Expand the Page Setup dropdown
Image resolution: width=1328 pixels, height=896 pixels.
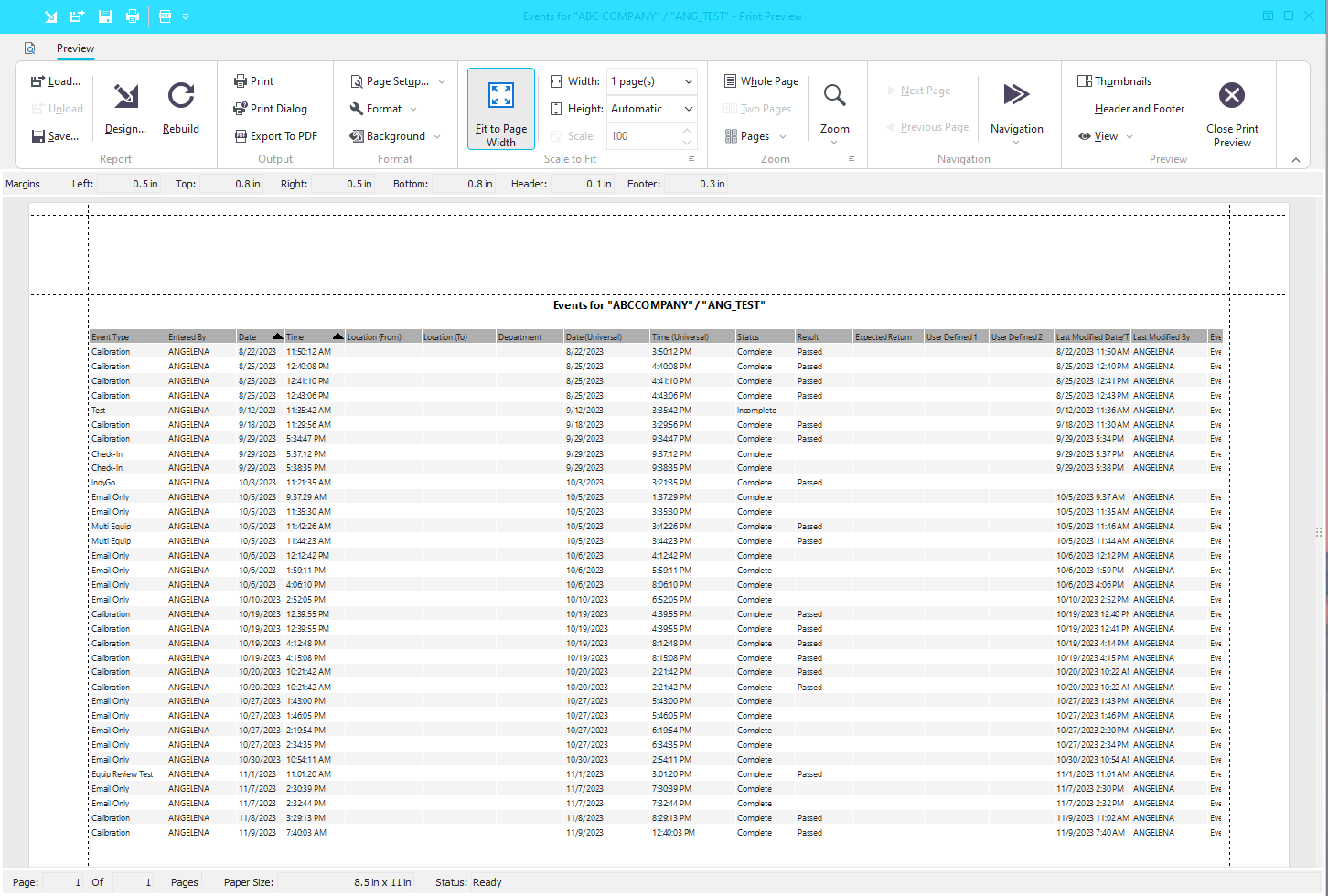[442, 81]
